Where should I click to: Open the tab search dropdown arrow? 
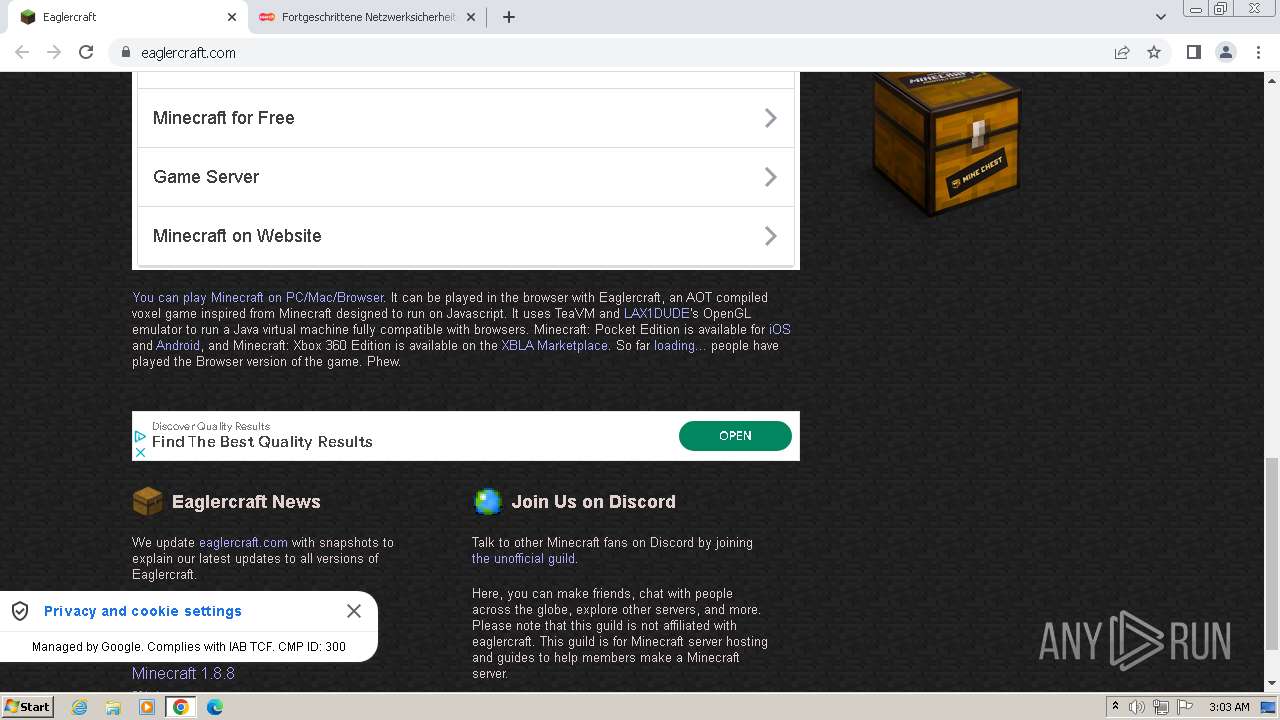pyautogui.click(x=1160, y=17)
